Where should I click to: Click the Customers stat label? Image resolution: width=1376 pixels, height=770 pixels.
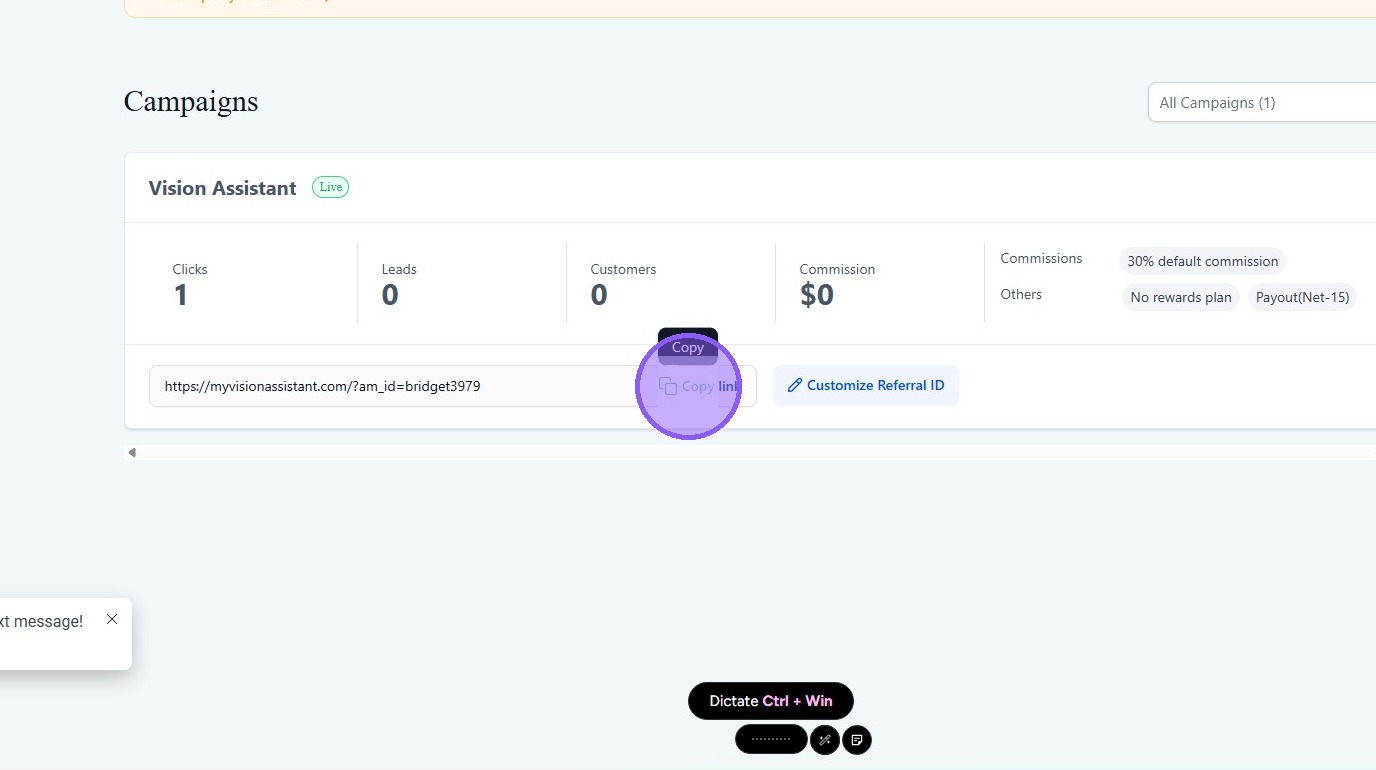coord(623,269)
